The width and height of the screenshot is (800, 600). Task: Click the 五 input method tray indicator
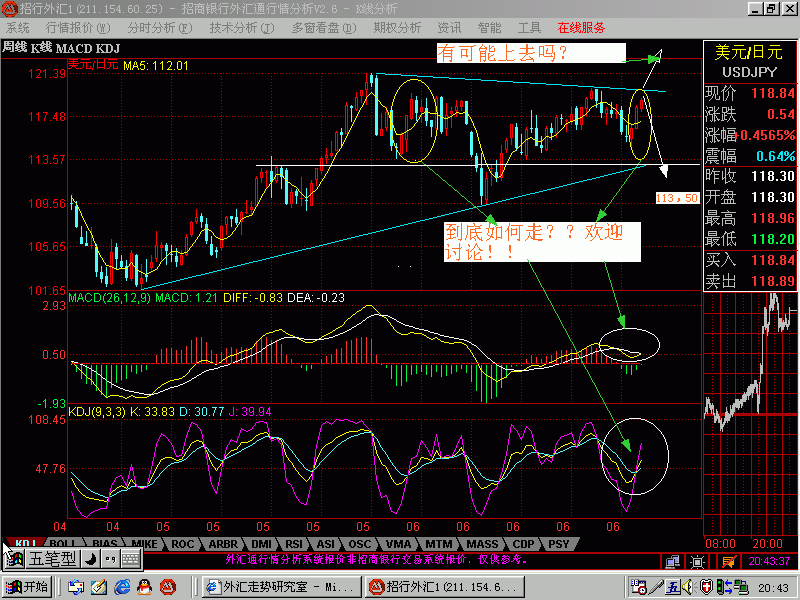[x=673, y=587]
